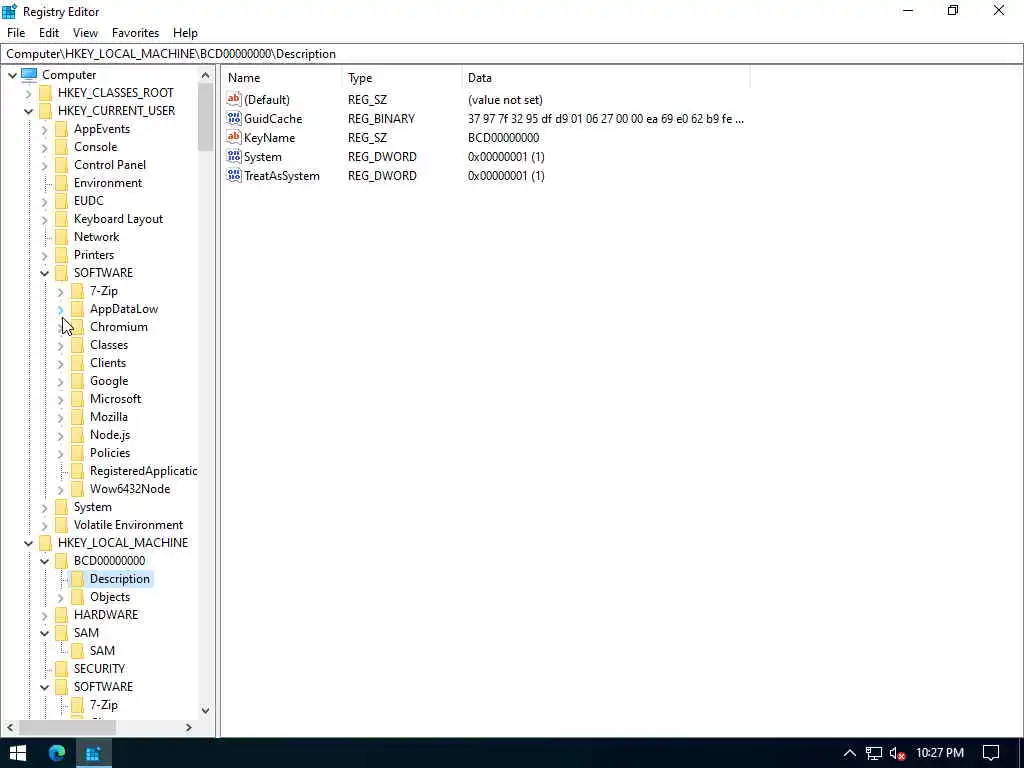Click the Google folder icon
Screen dimensions: 1024x768
(77, 381)
